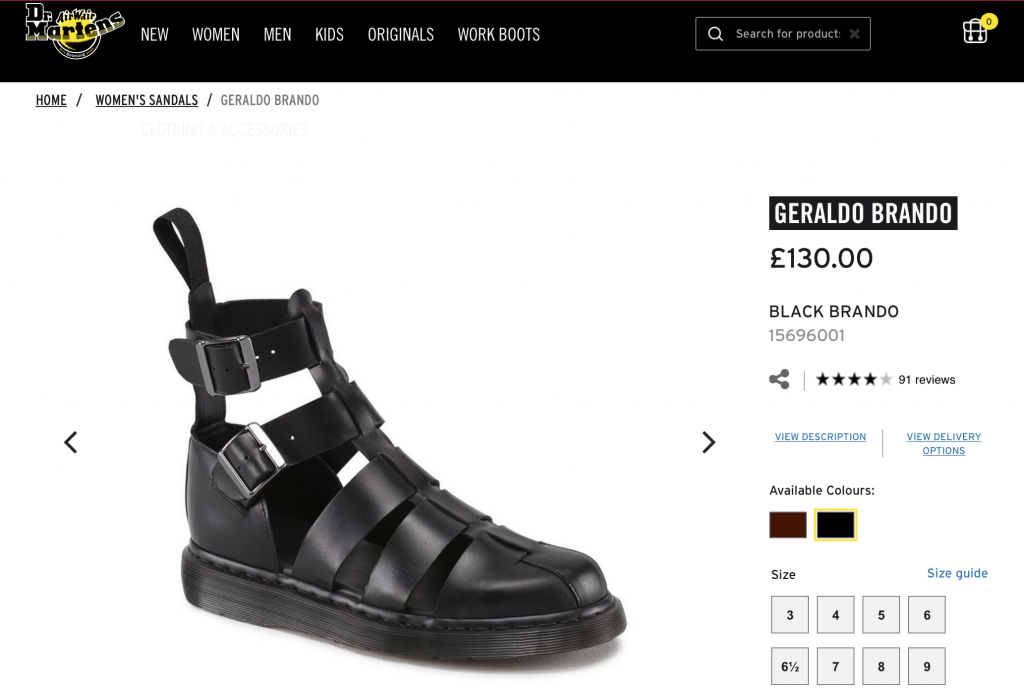This screenshot has height=690, width=1024.
Task: Open the WOMEN menu
Action: point(216,34)
